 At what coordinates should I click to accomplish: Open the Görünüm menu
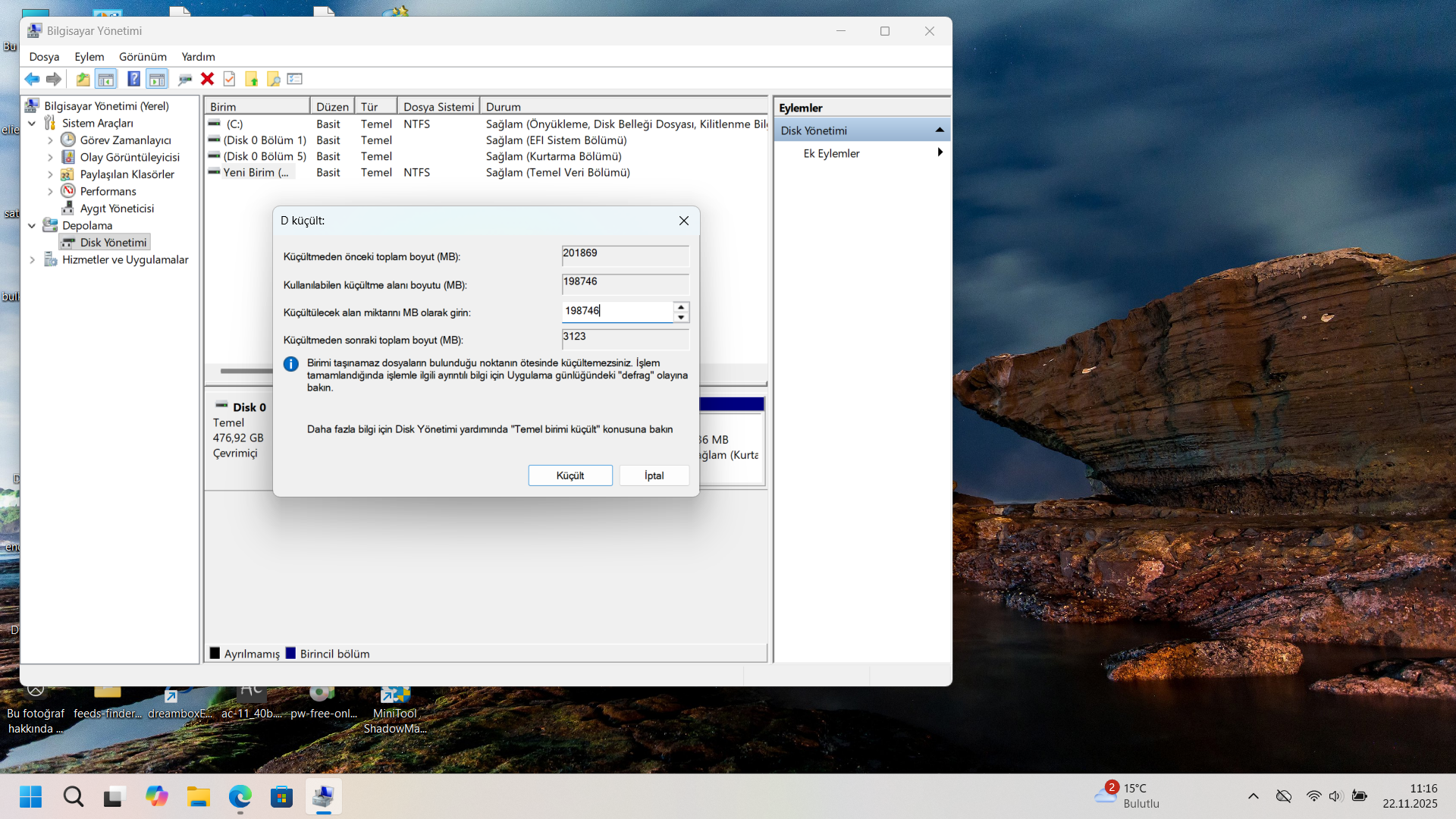(143, 57)
